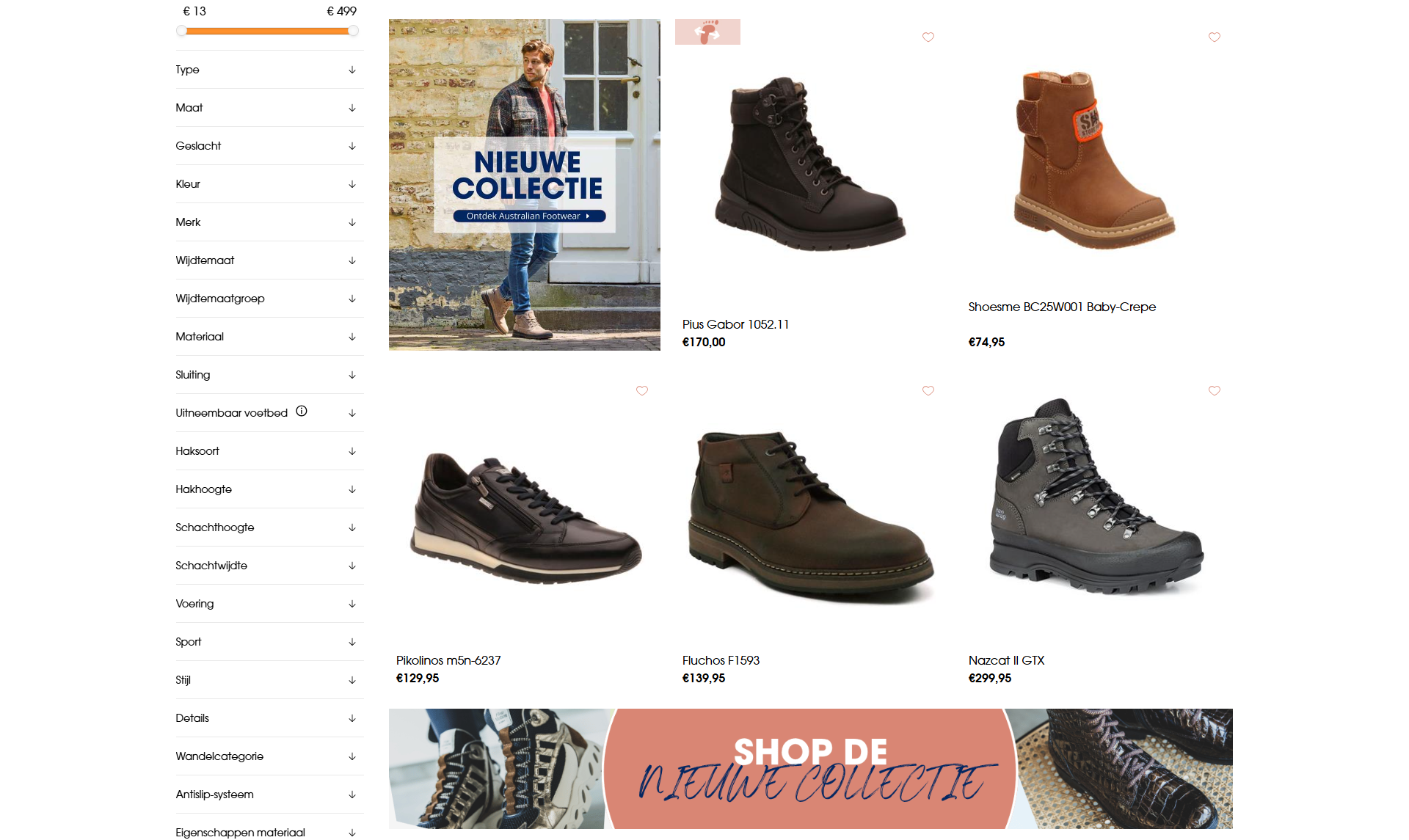Add Pius Gabor 1052.11 to wishlist heart

tap(928, 37)
